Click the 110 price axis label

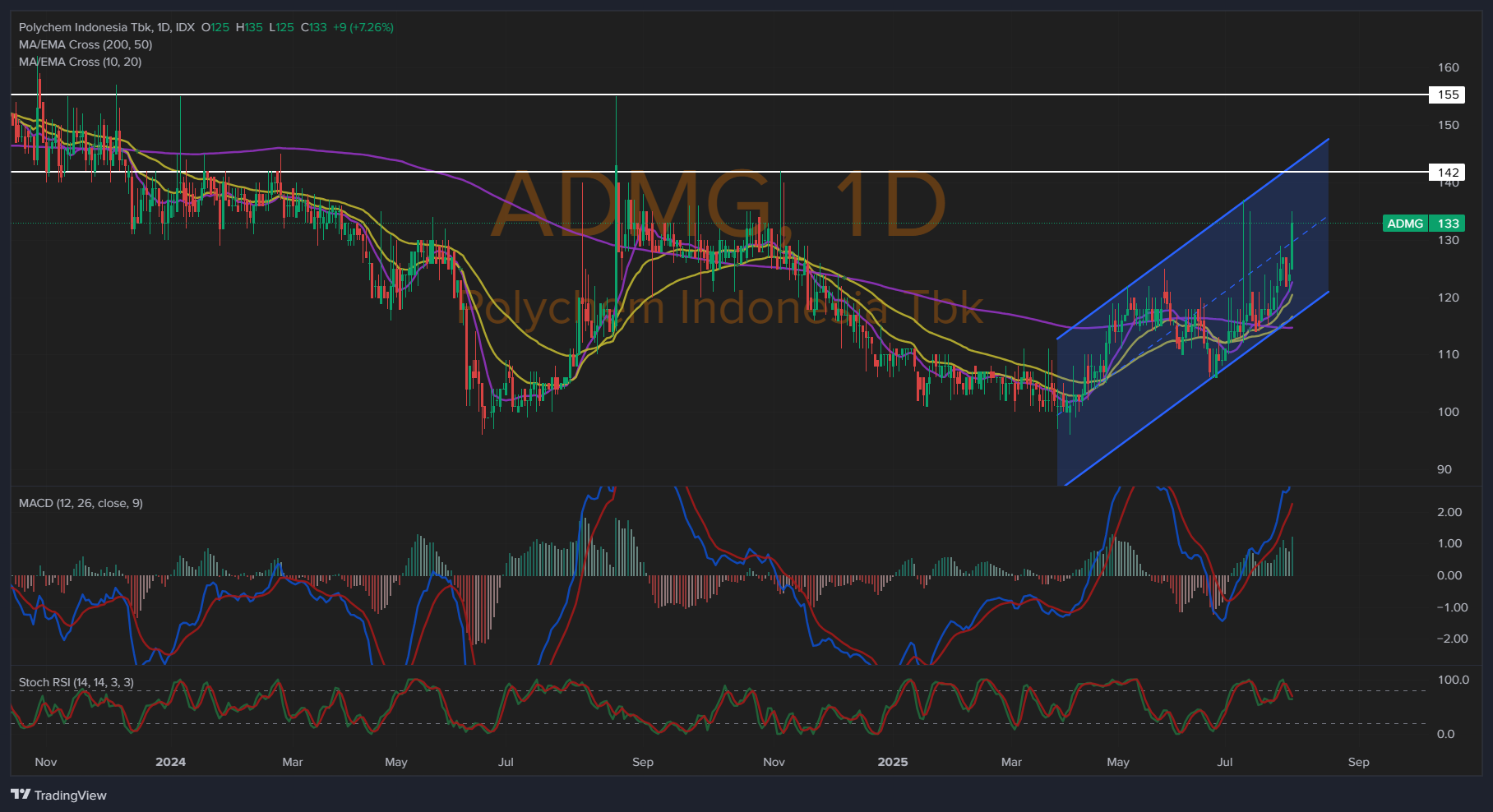1449,354
